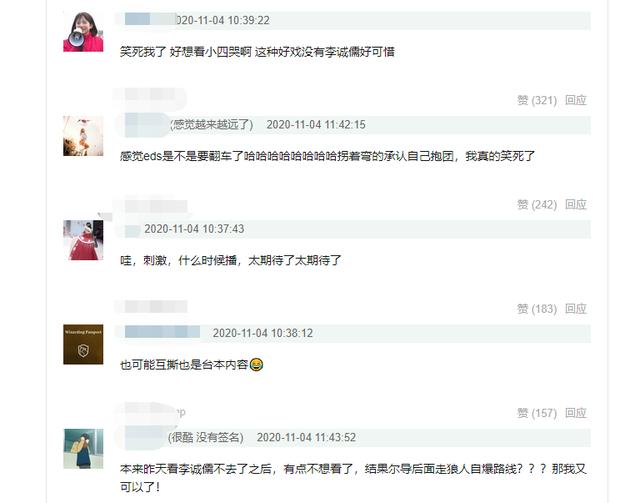Reply to the comment with 183 likes
640x503 pixels.
tap(576, 309)
